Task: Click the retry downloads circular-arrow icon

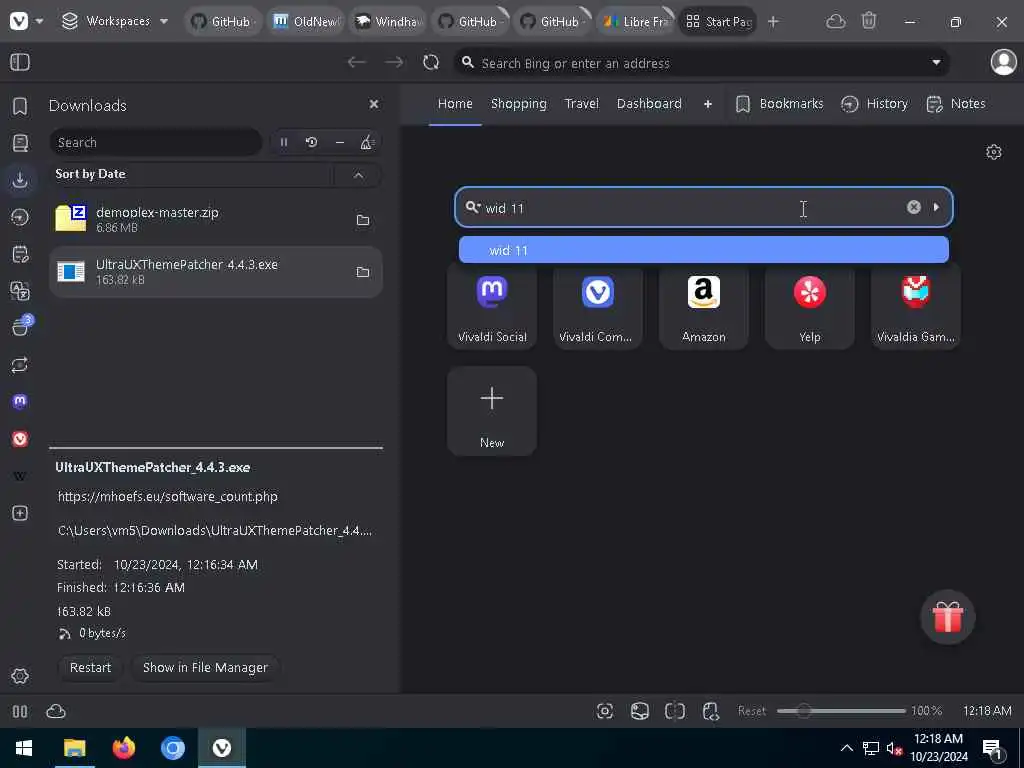Action: (312, 142)
